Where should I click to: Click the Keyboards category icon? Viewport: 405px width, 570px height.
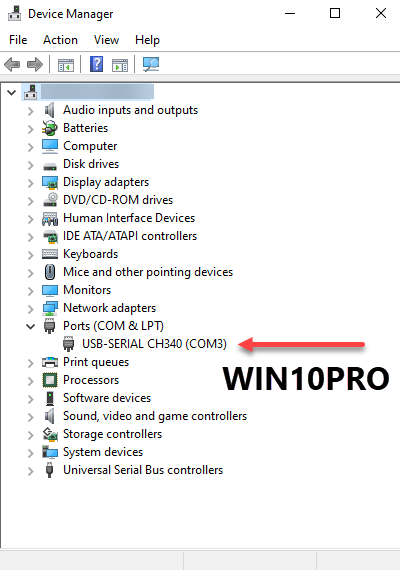[50, 254]
